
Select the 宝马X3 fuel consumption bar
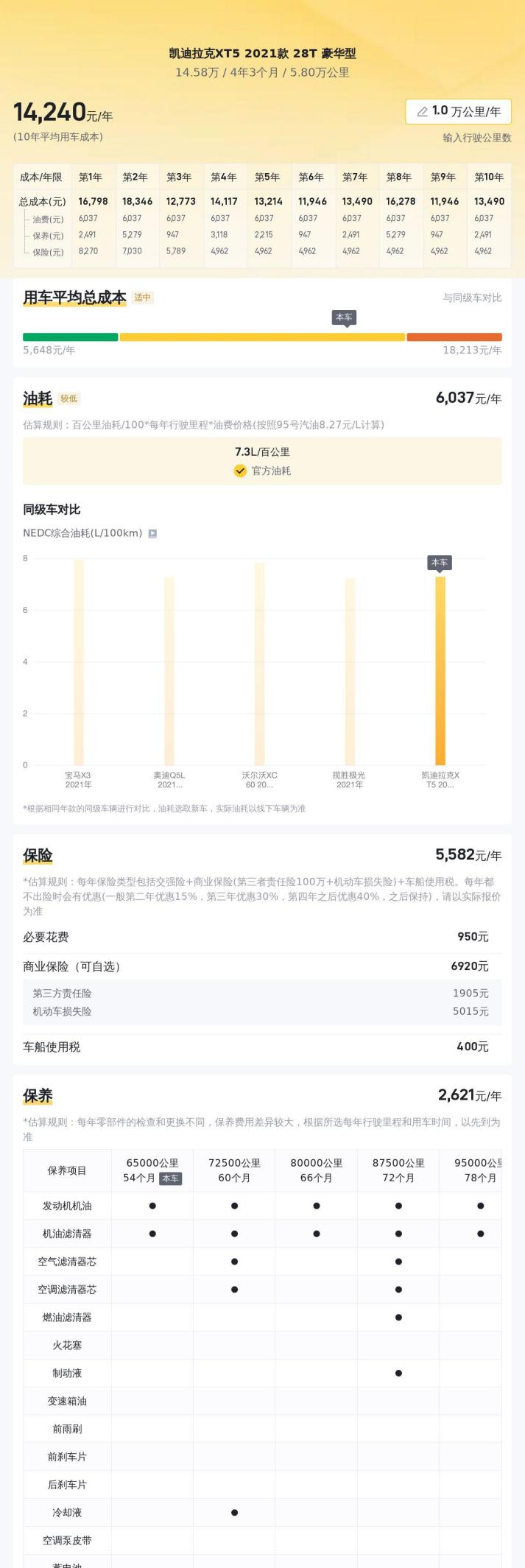[x=79, y=662]
